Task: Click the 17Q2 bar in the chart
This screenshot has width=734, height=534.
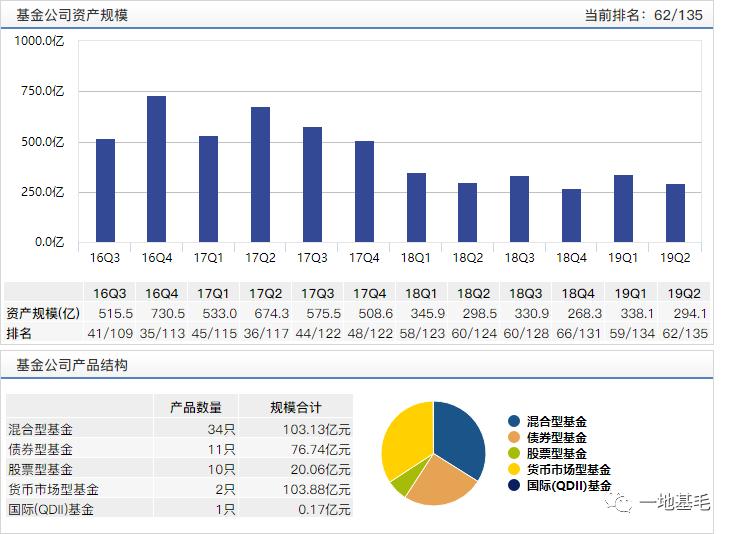Action: click(x=260, y=175)
